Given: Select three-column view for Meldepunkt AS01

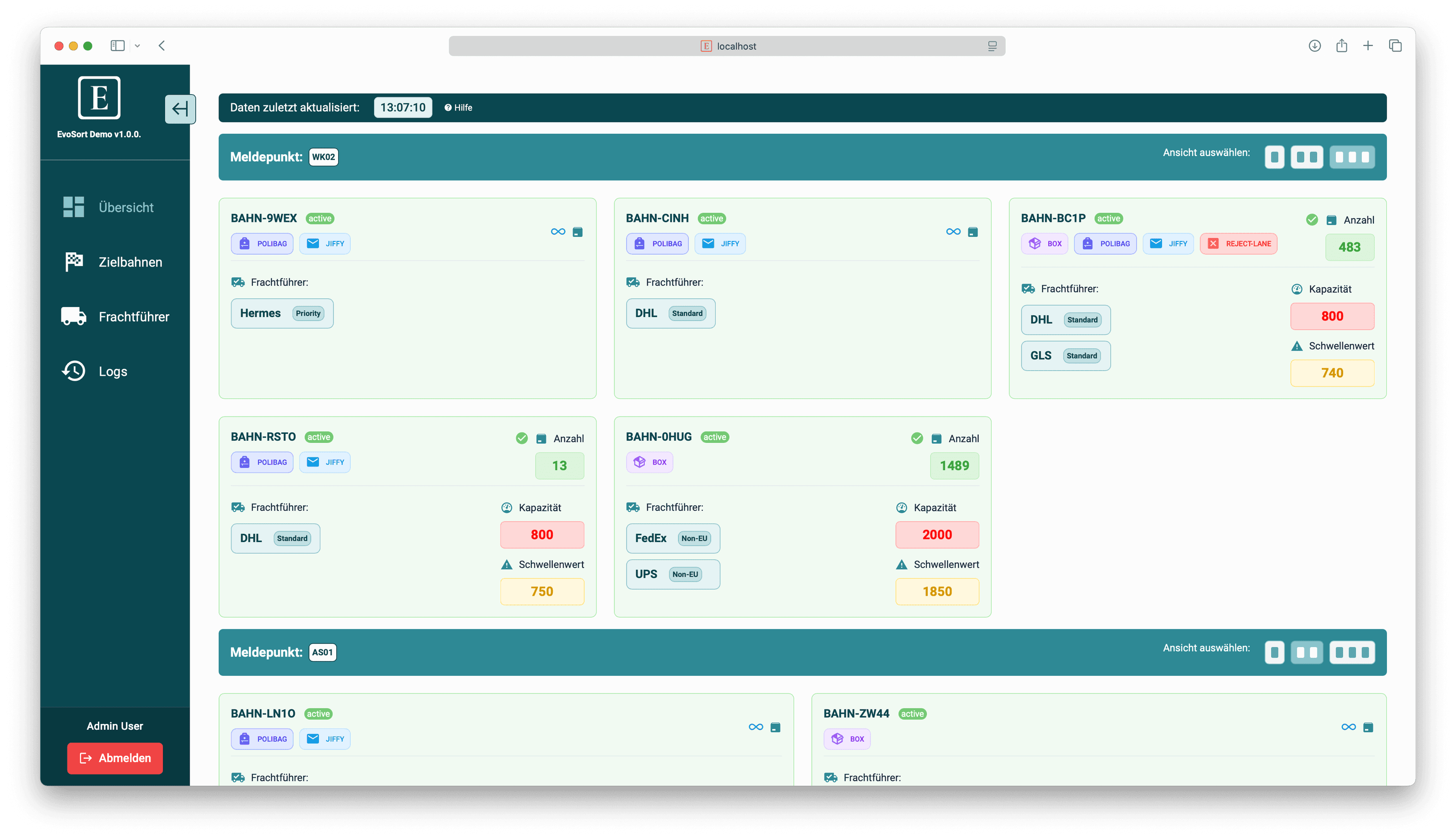Looking at the screenshot, I should coord(1352,652).
